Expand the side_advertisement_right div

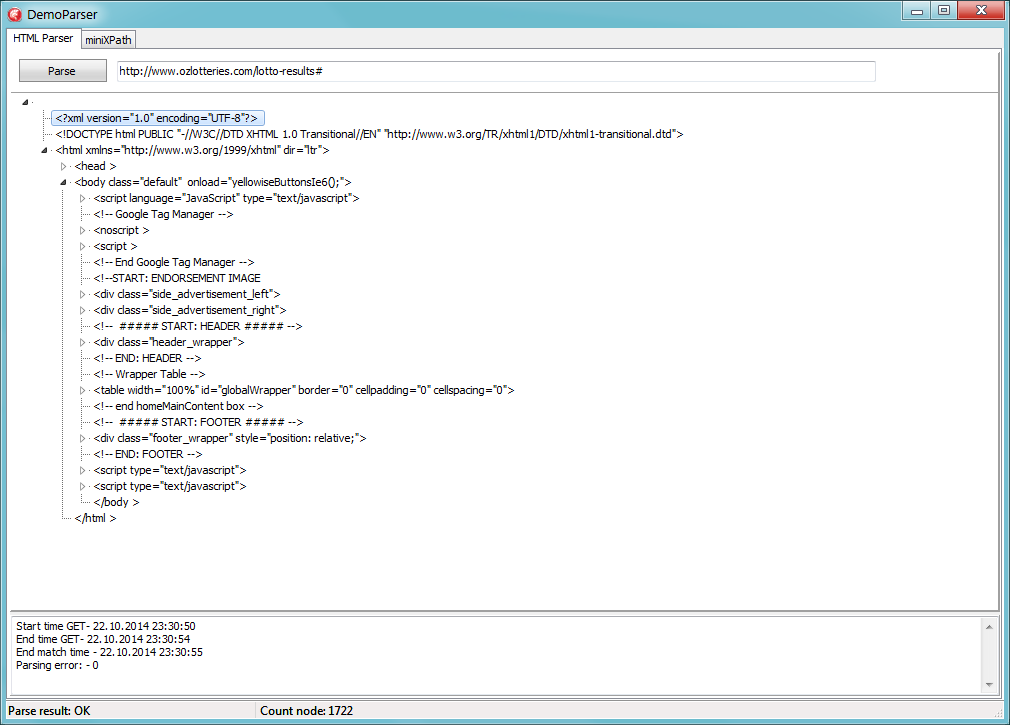82,310
